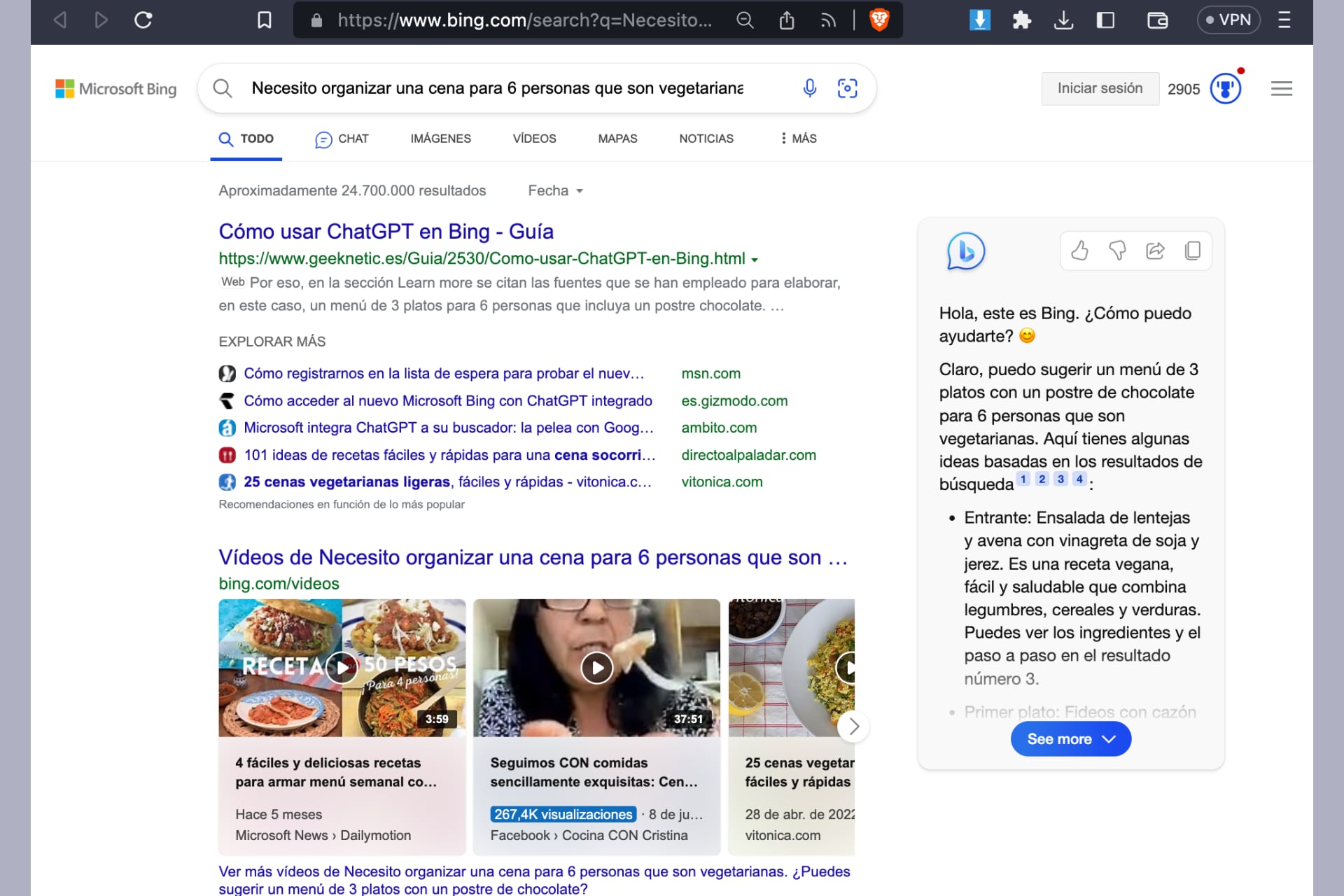Open Brave Shields lion icon

(x=879, y=20)
